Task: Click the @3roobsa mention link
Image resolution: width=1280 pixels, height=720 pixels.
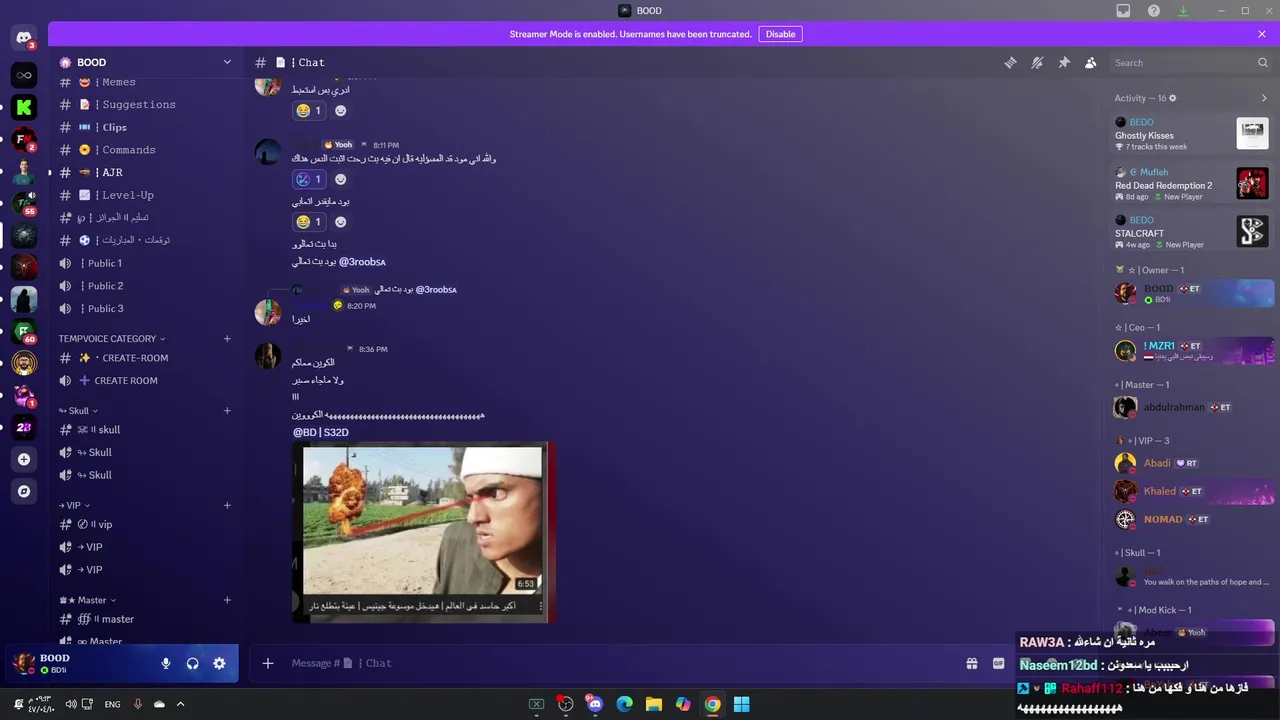Action: (x=362, y=262)
